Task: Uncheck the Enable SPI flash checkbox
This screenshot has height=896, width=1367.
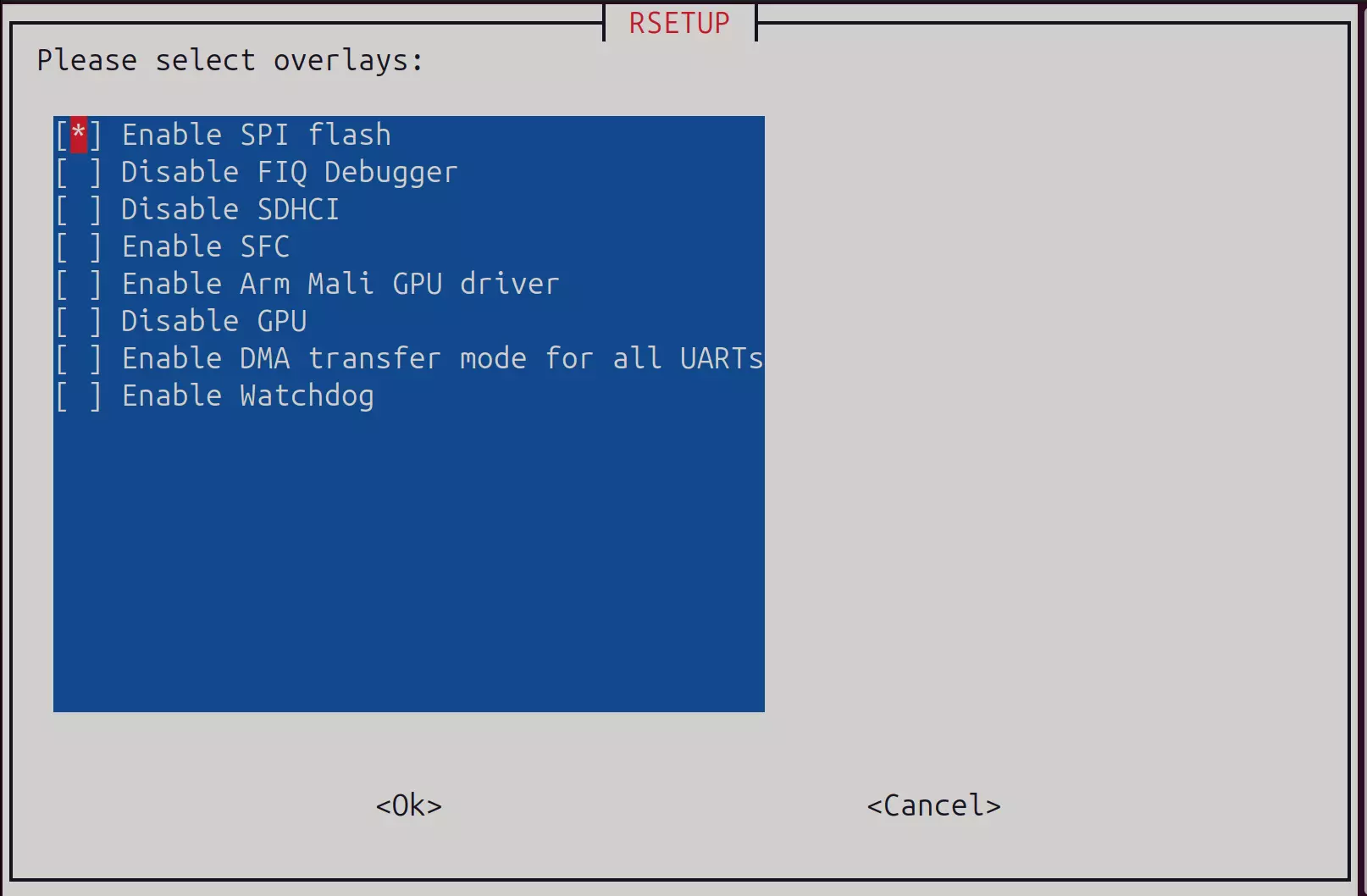Action: click(x=79, y=135)
